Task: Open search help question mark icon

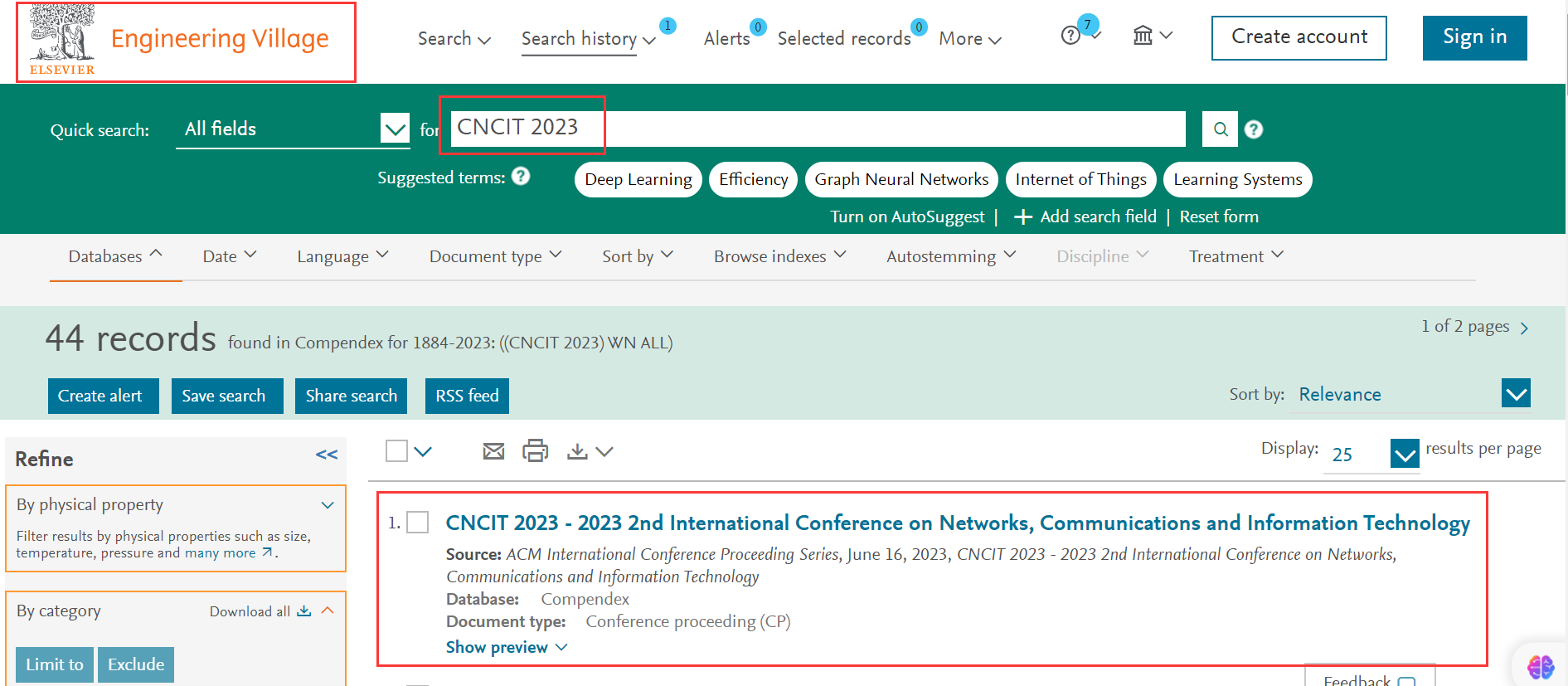Action: [1254, 129]
